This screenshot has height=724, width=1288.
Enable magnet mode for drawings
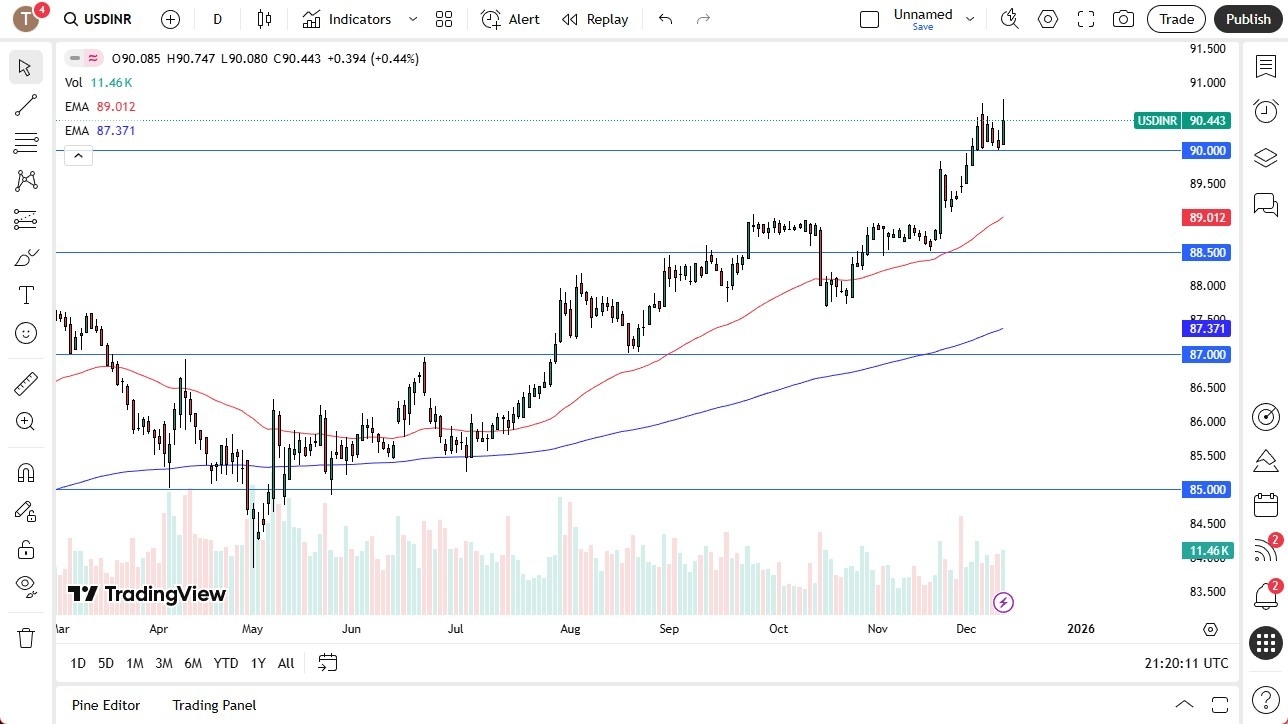(25, 472)
